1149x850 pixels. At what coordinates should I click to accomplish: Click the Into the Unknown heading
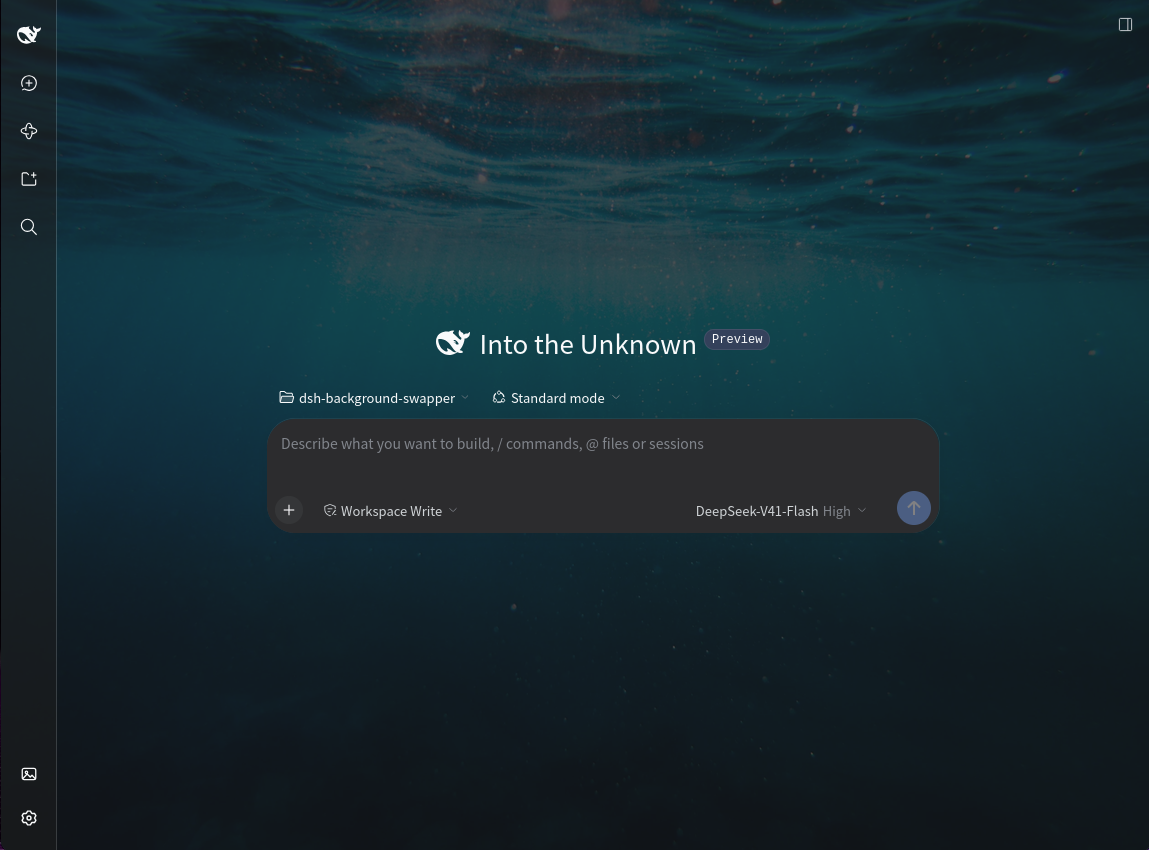pyautogui.click(x=588, y=344)
